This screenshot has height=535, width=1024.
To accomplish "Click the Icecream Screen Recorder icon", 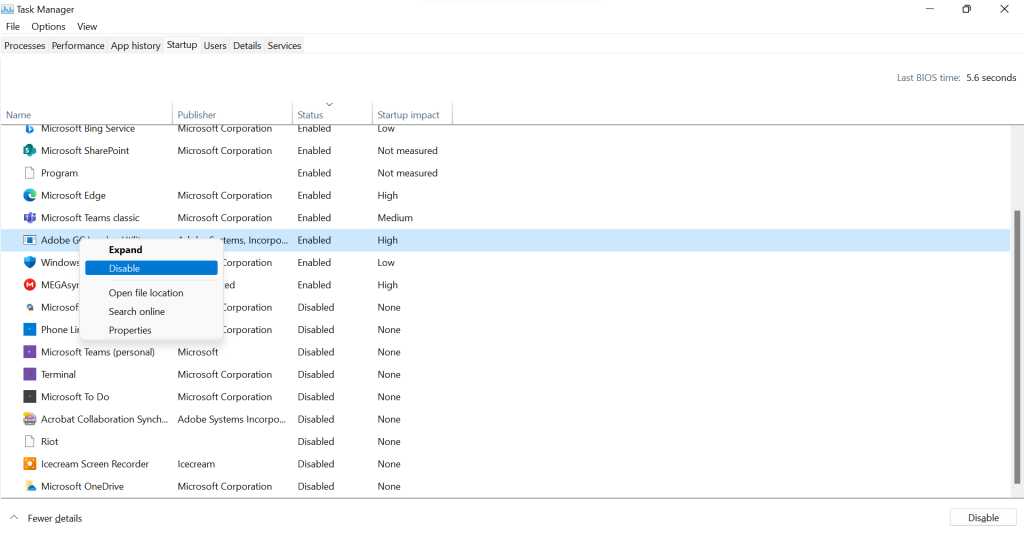I will coord(29,464).
